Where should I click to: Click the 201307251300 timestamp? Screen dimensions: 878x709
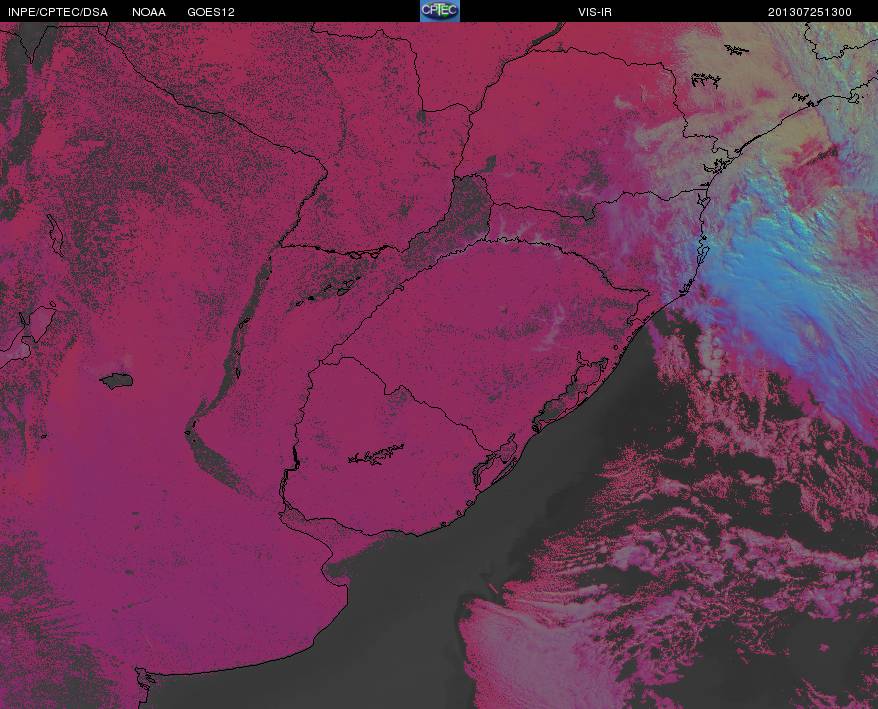pos(810,12)
